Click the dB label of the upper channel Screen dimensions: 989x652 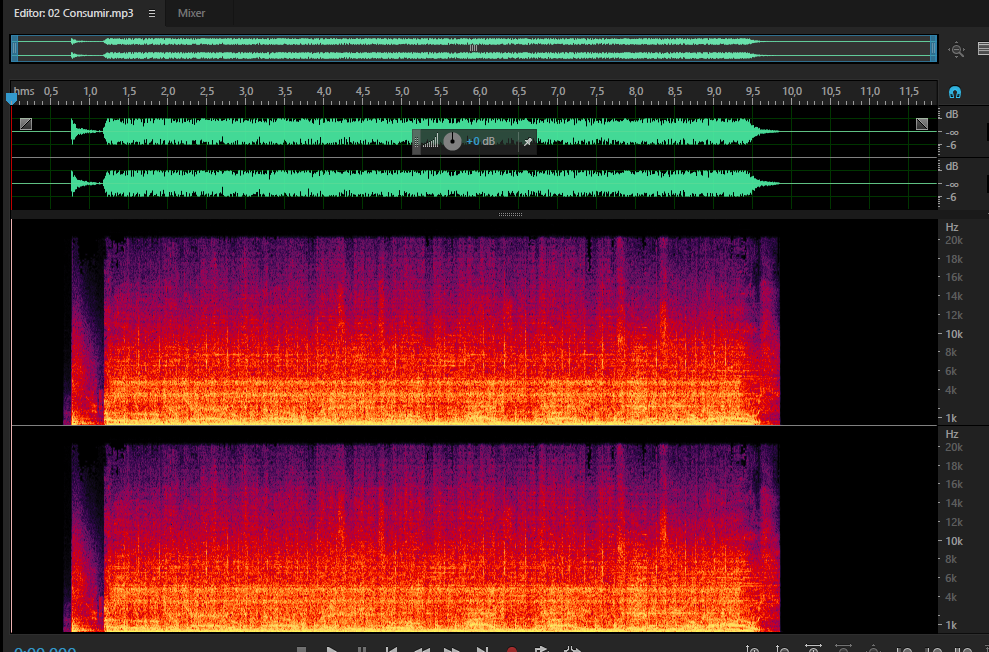[952, 114]
